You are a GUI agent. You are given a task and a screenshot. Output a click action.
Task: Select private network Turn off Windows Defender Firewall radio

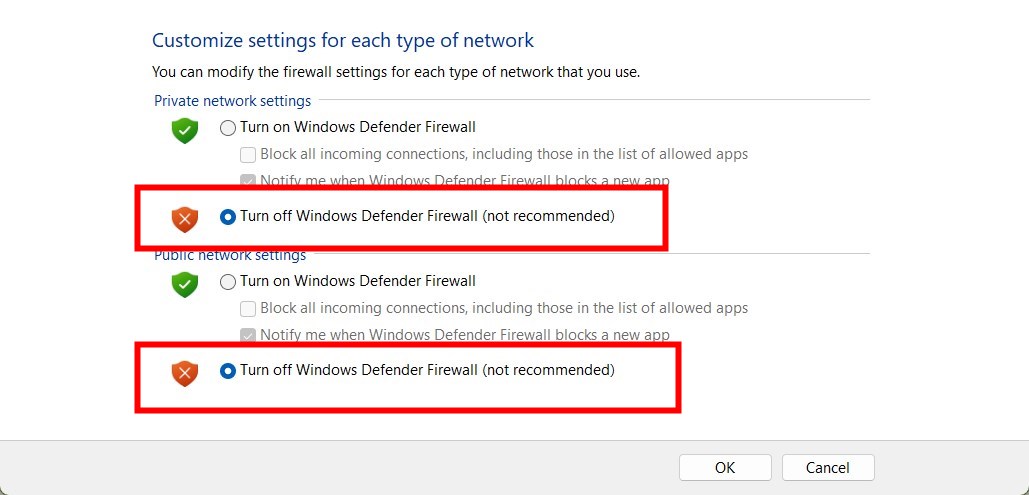click(x=228, y=216)
